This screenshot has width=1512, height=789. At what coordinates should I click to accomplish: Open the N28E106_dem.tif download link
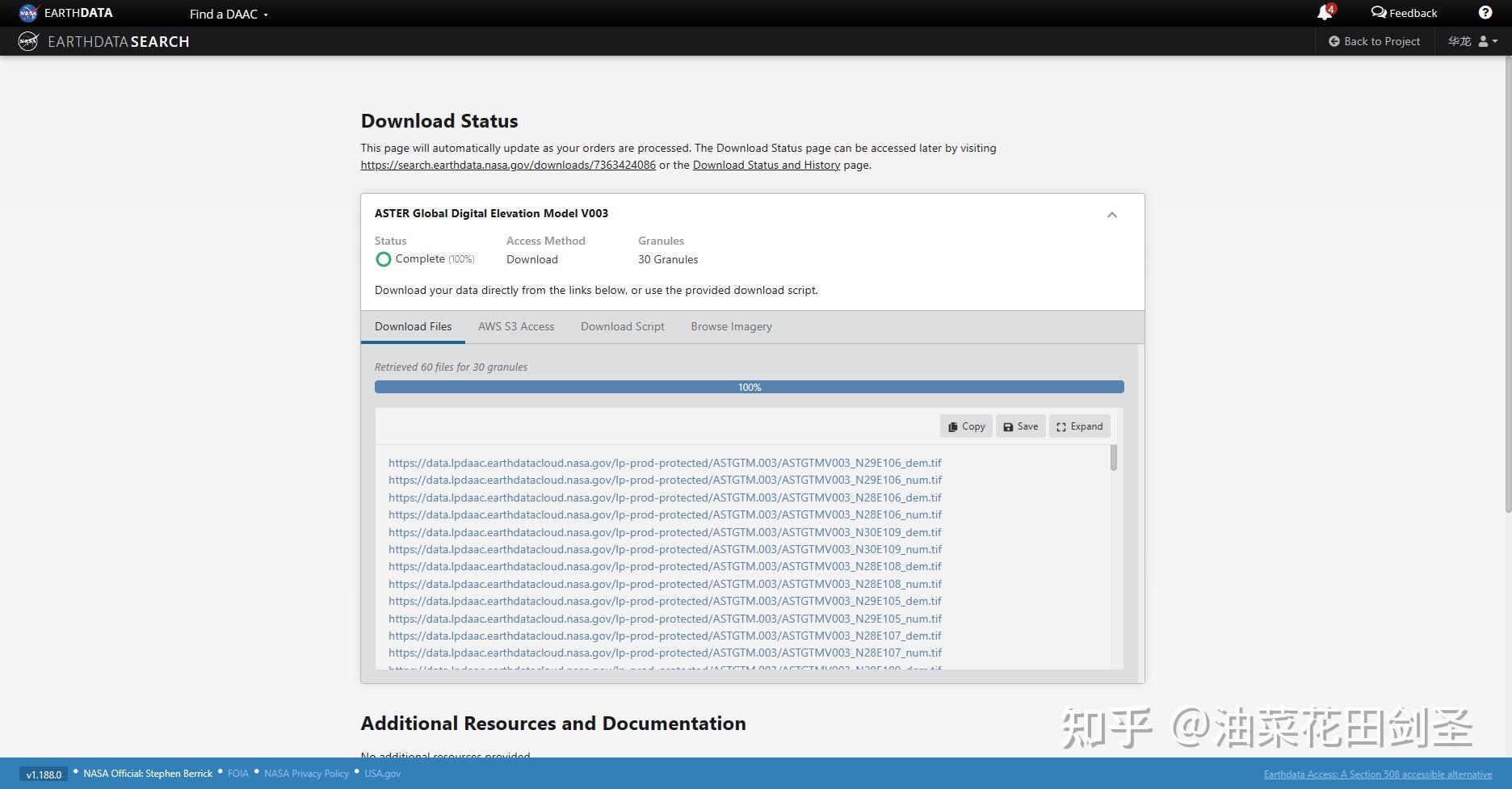coord(665,497)
